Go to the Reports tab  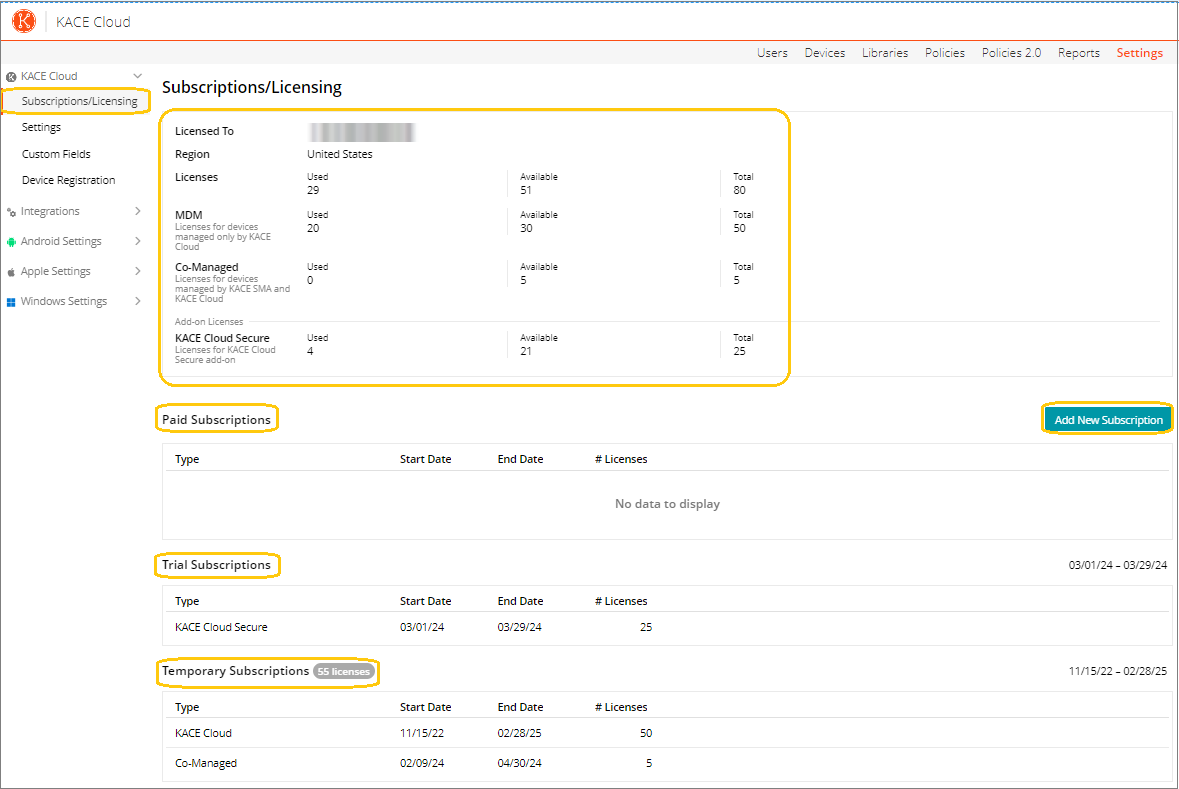[1078, 53]
